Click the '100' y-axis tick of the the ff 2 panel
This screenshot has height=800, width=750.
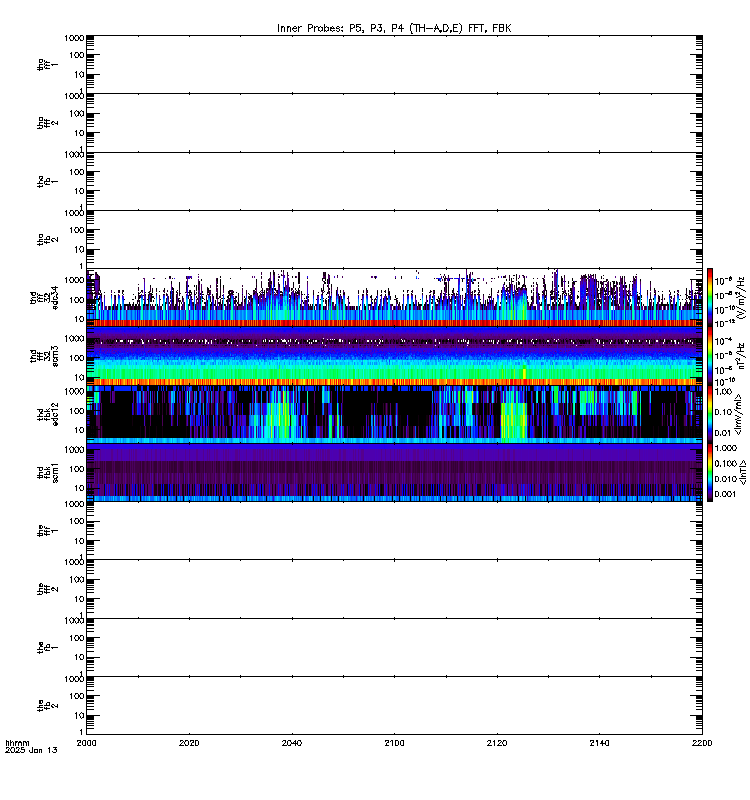pos(77,579)
